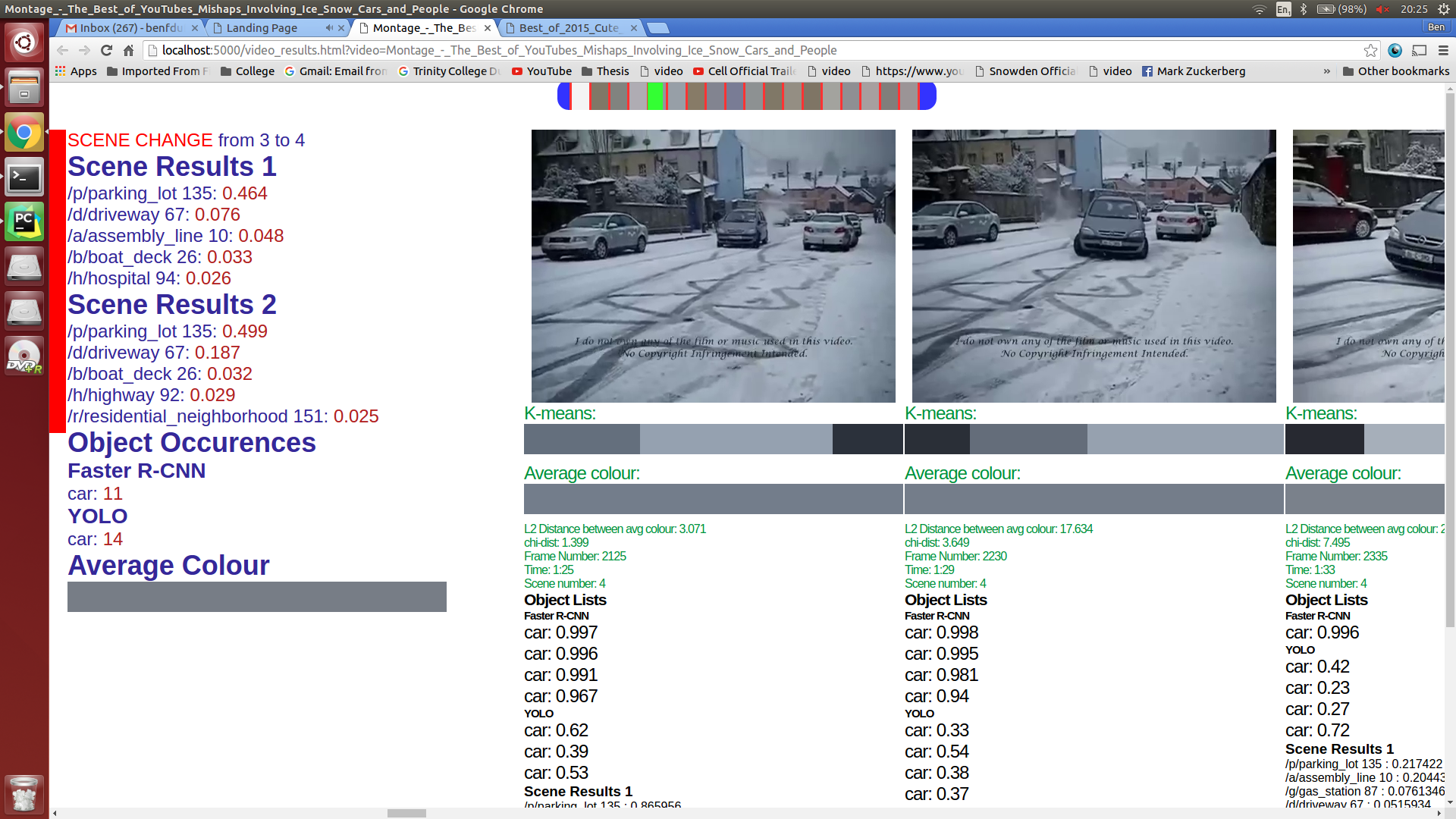This screenshot has height=819, width=1456.
Task: Open Ubuntu dash home icon
Action: [24, 42]
